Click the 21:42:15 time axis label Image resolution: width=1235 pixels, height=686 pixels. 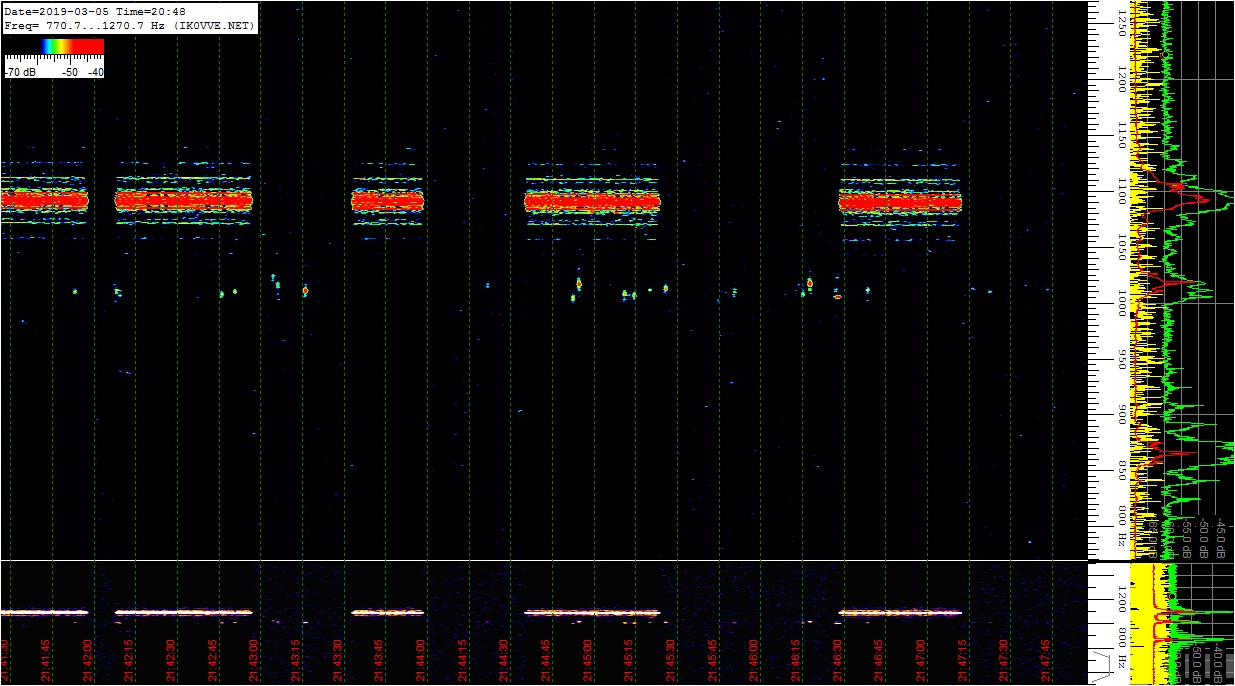128,658
